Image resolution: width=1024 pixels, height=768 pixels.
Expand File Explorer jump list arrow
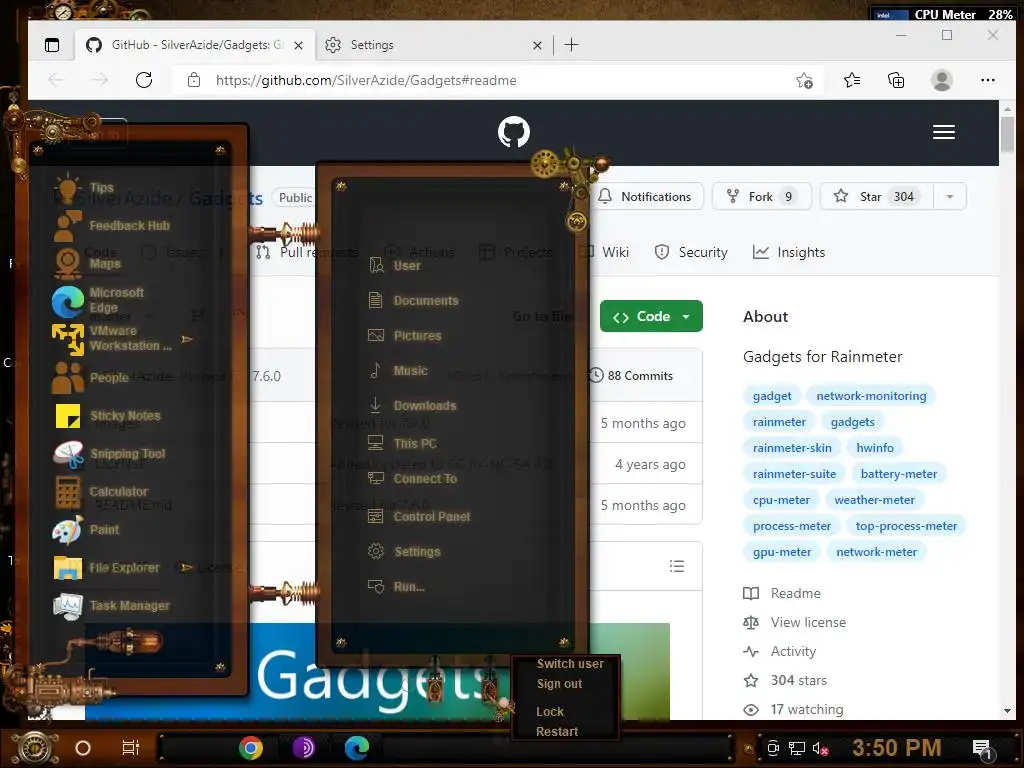[x=187, y=567]
